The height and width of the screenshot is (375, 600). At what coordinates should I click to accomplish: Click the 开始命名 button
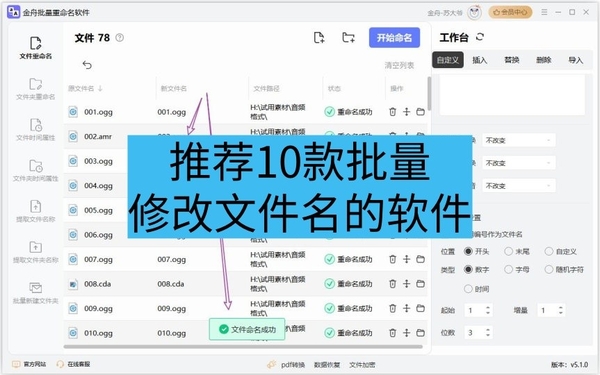(x=395, y=38)
